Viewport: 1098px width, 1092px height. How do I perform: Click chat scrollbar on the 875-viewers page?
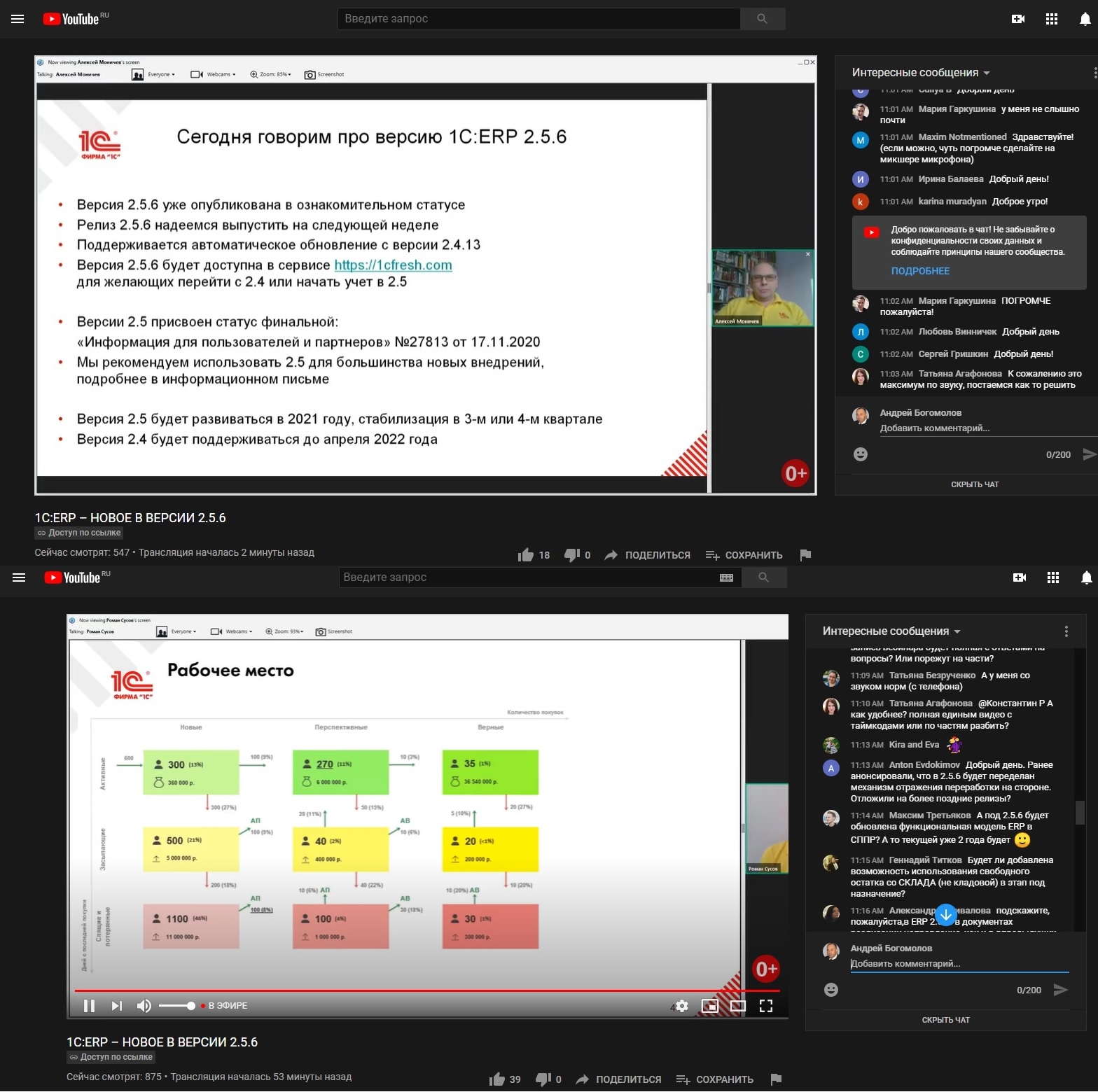click(x=1080, y=813)
